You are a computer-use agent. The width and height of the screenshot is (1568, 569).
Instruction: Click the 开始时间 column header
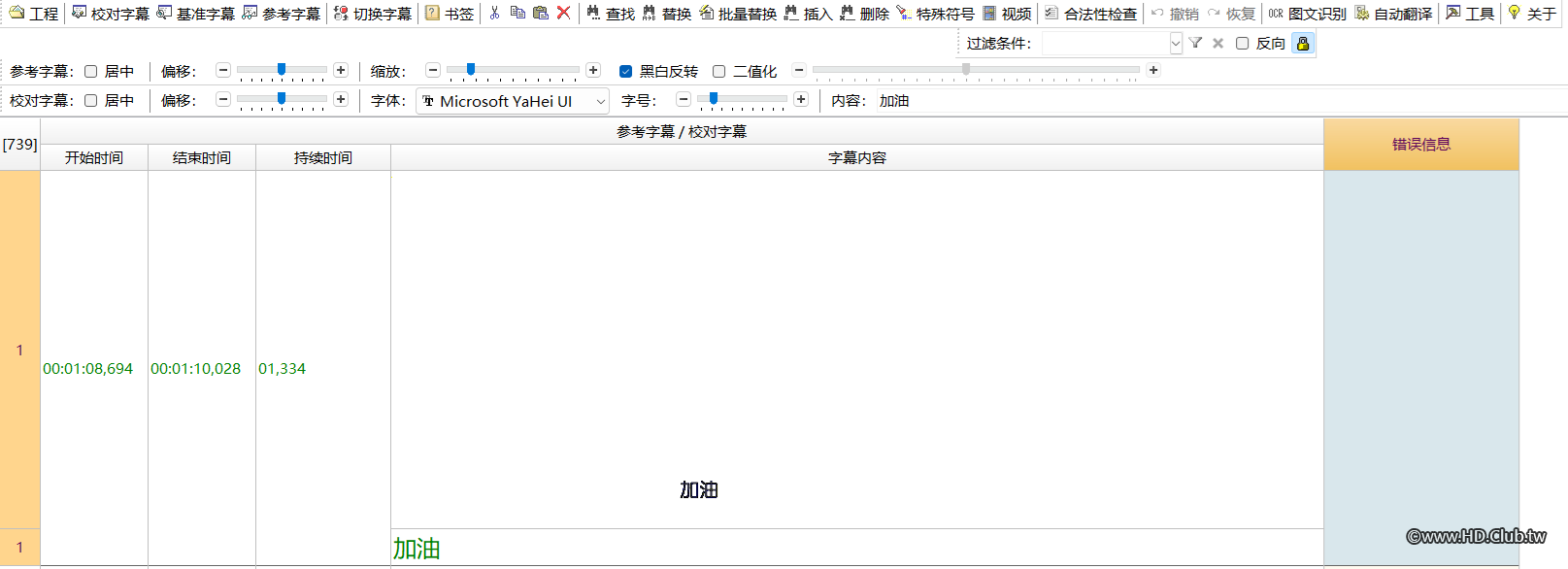tap(94, 157)
